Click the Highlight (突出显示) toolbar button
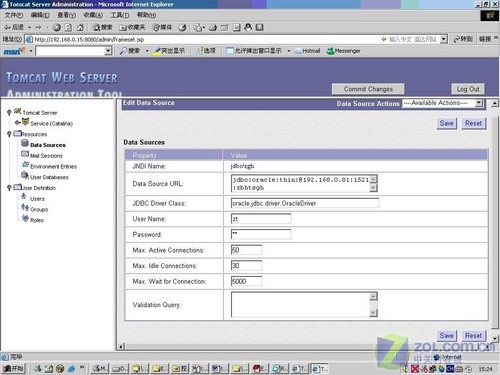Image resolution: width=500 pixels, height=375 pixels. coord(169,51)
